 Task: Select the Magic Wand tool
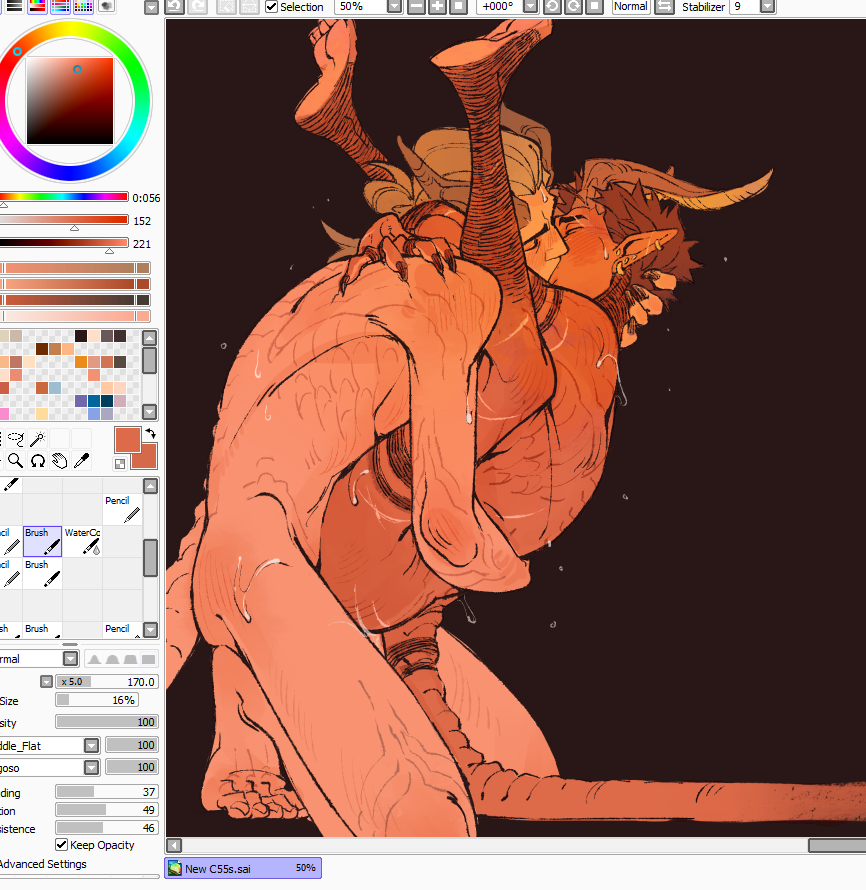[x=36, y=438]
